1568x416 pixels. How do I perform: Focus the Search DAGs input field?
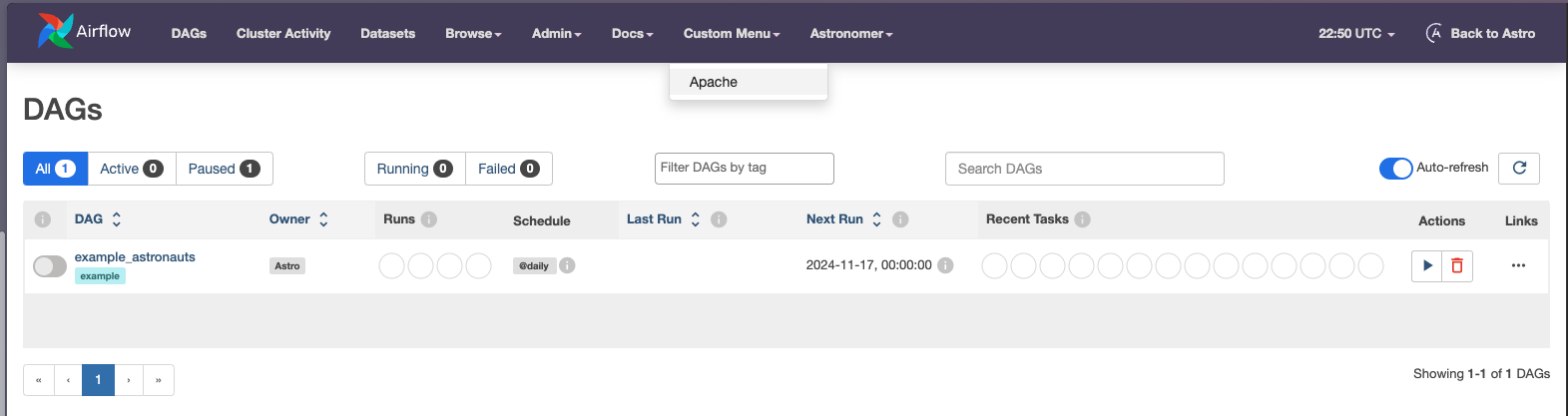point(1084,169)
